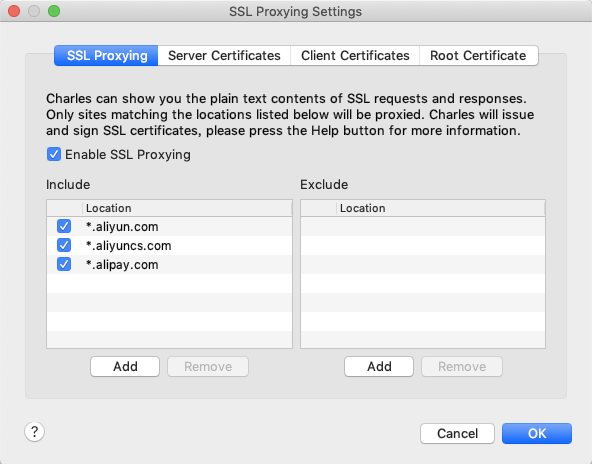592x464 pixels.
Task: Close the SSL Proxying Settings window
Action: pyautogui.click(x=14, y=11)
